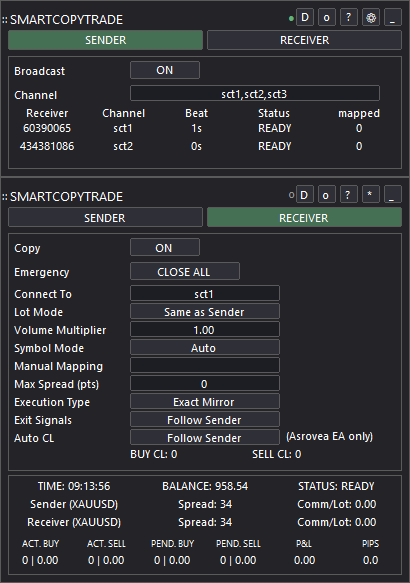Click 'STATUS: READY' text
410x583 pixels.
[336, 486]
